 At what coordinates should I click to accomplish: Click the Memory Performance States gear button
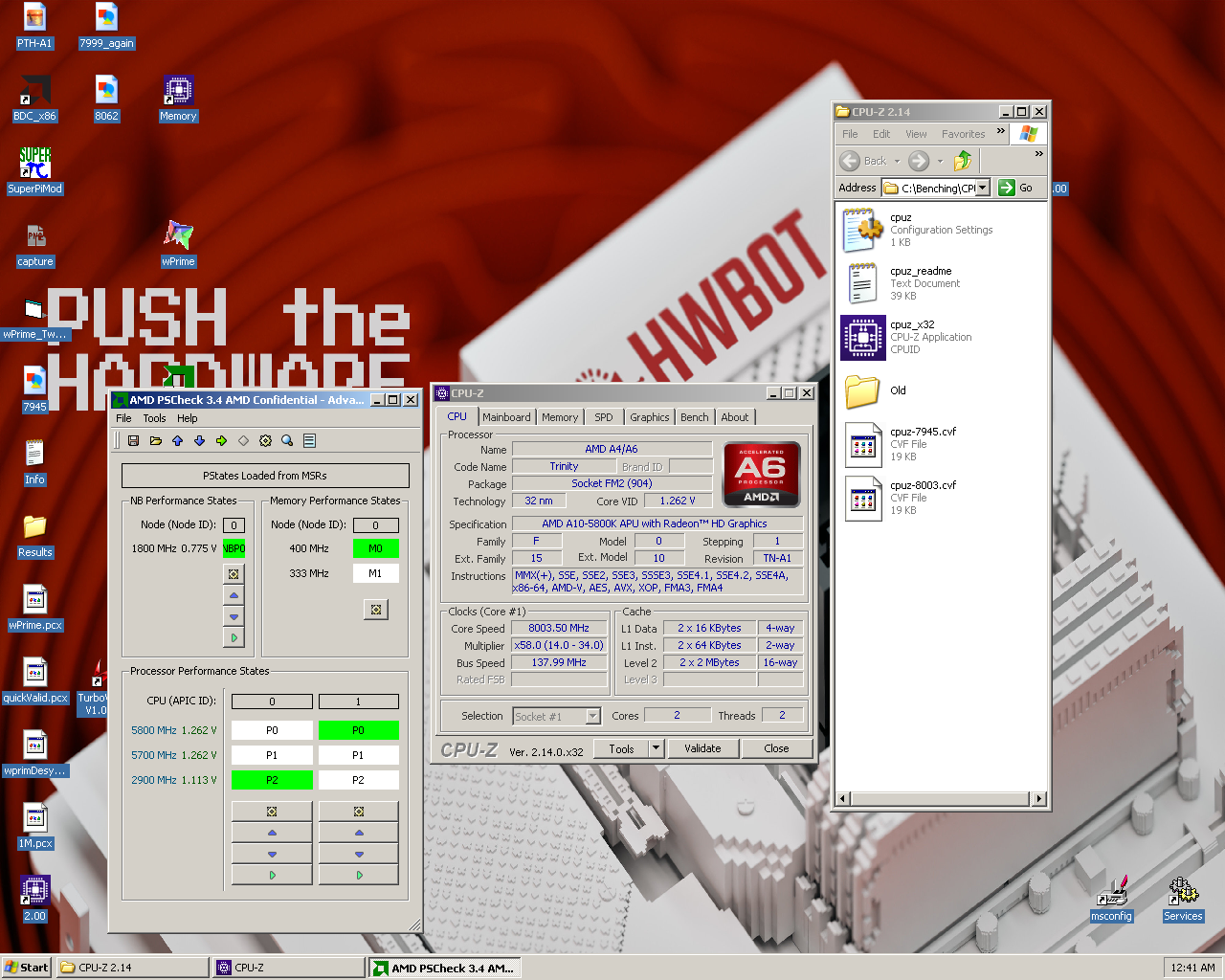click(376, 610)
